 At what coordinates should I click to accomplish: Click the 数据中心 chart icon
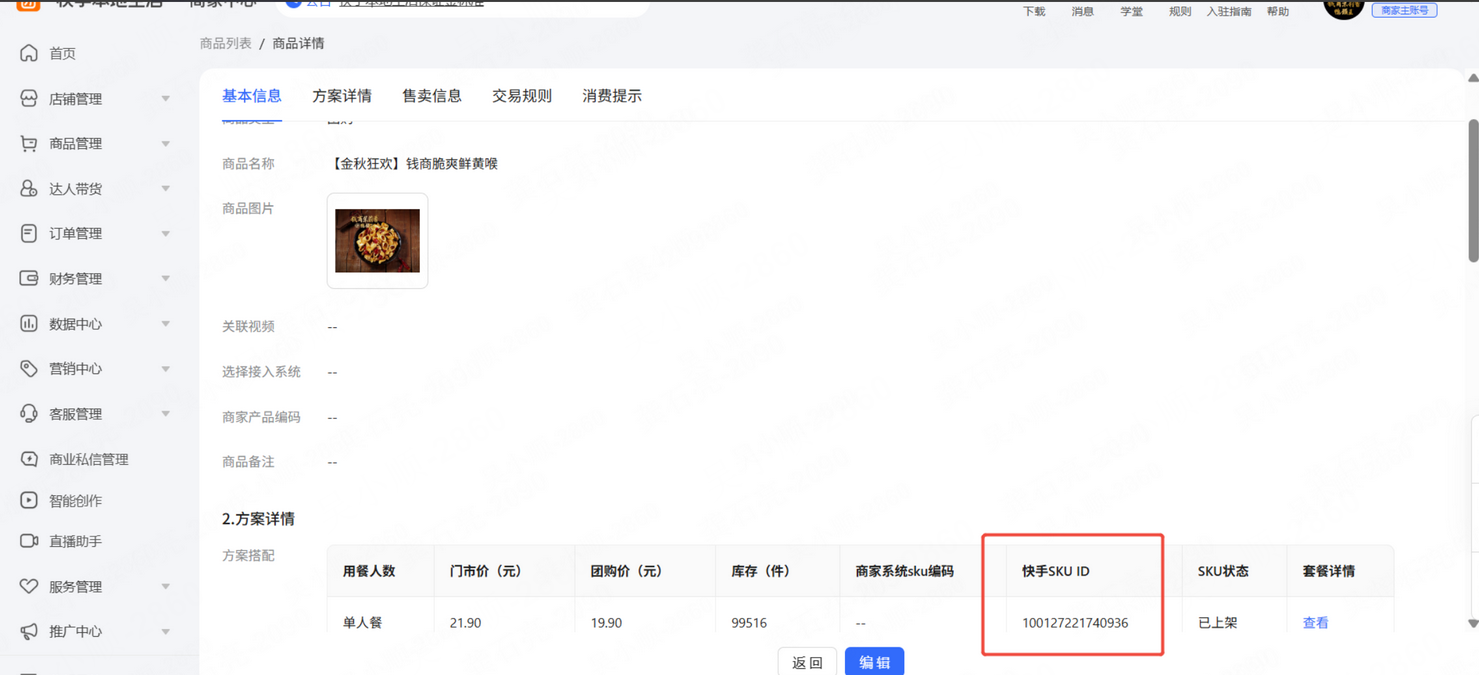(29, 324)
